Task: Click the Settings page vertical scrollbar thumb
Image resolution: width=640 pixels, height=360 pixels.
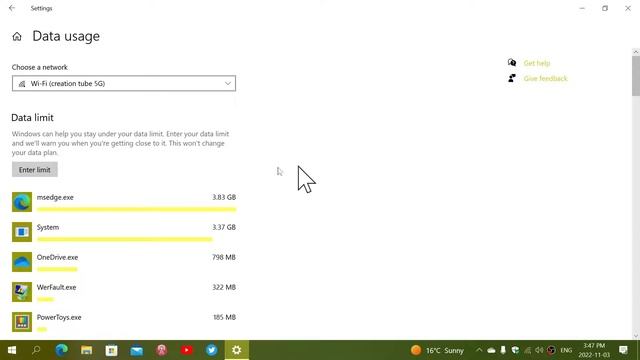Action: 636,76
